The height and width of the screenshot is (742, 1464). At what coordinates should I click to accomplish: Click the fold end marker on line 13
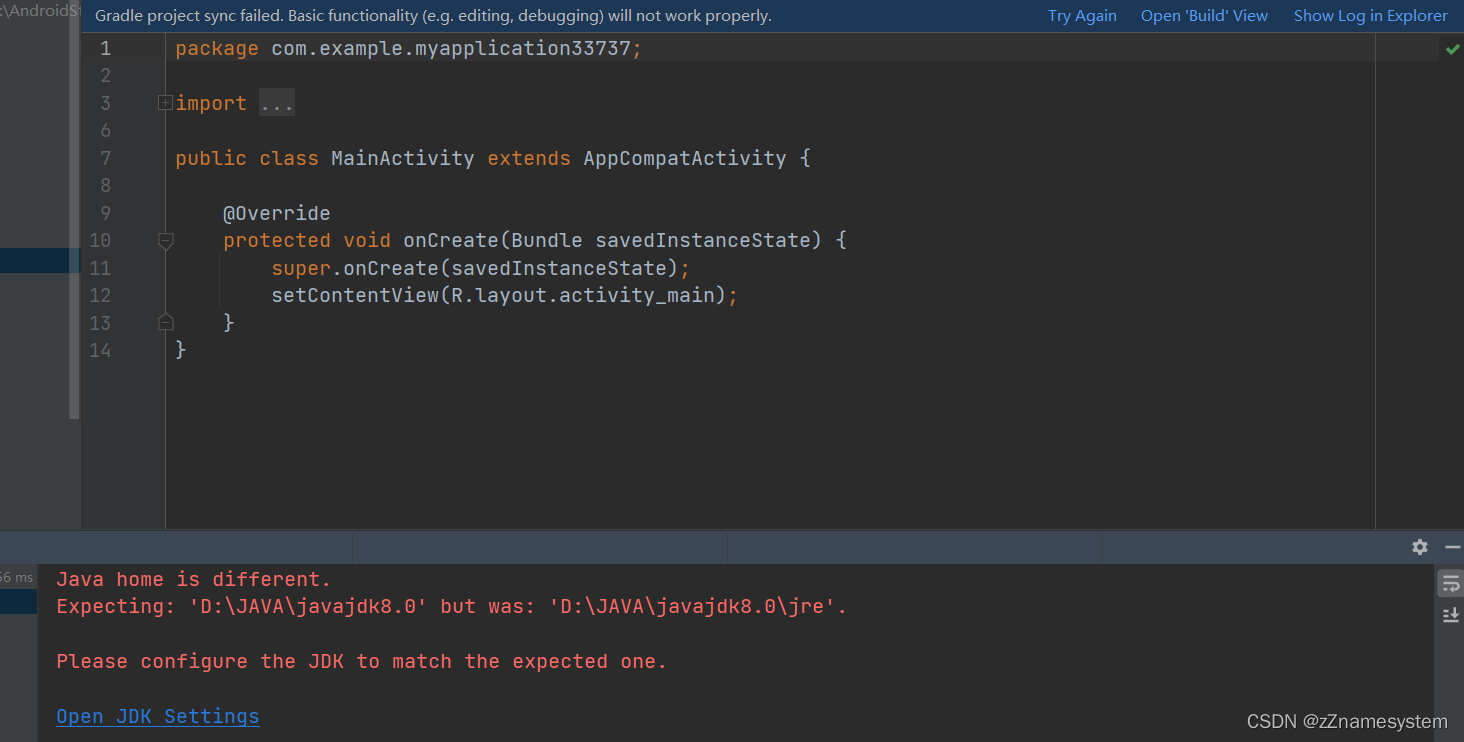click(166, 322)
